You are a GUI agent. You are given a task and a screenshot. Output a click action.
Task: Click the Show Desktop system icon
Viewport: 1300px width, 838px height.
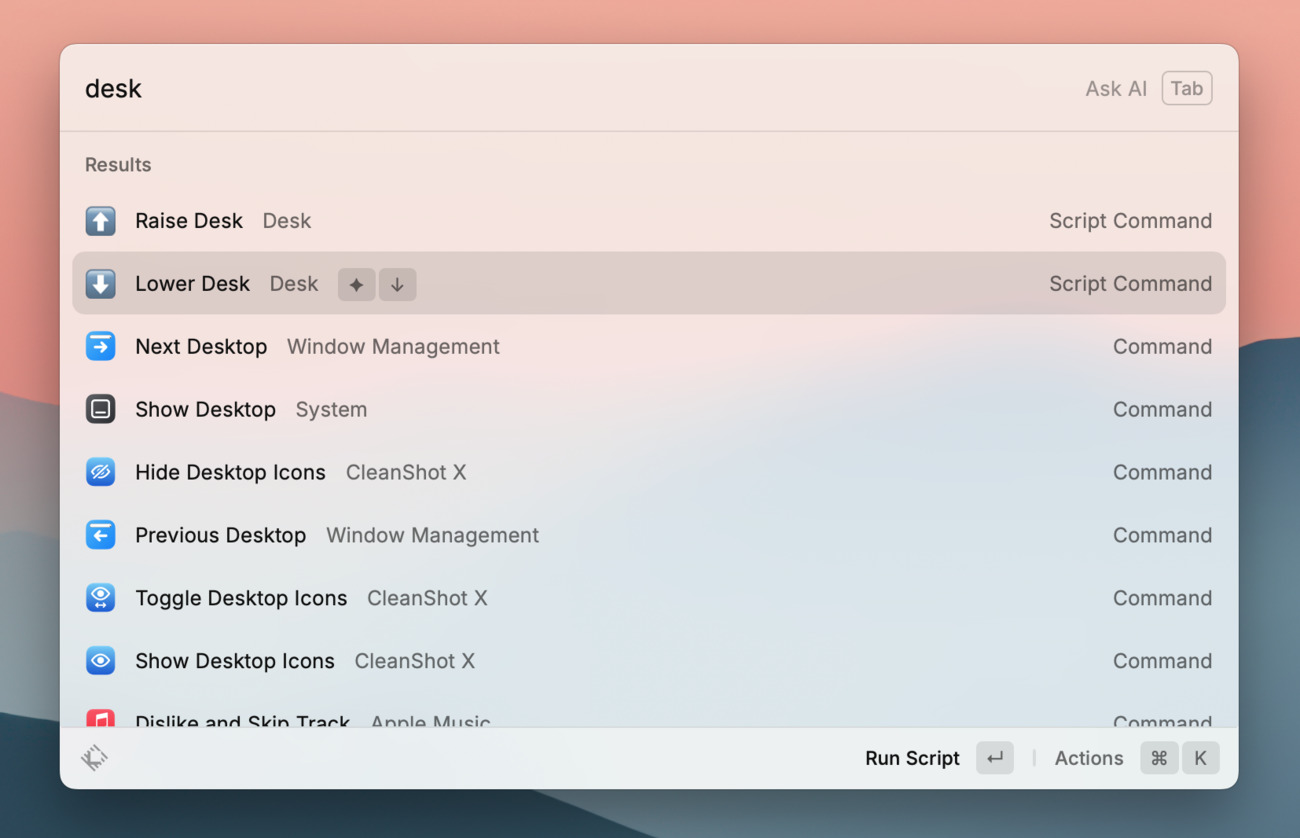[100, 410]
